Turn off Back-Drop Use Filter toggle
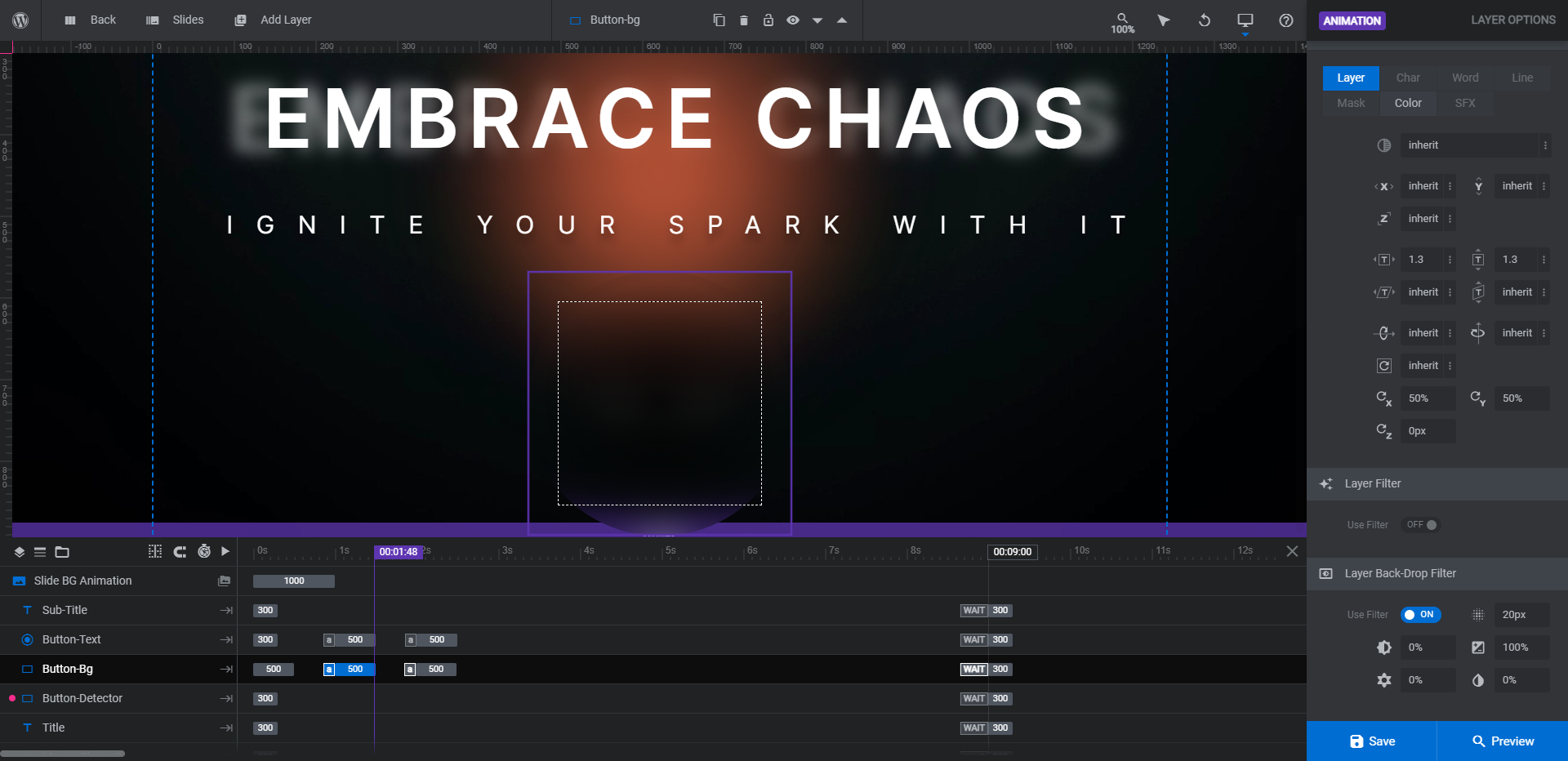Viewport: 1568px width, 761px height. (1421, 615)
